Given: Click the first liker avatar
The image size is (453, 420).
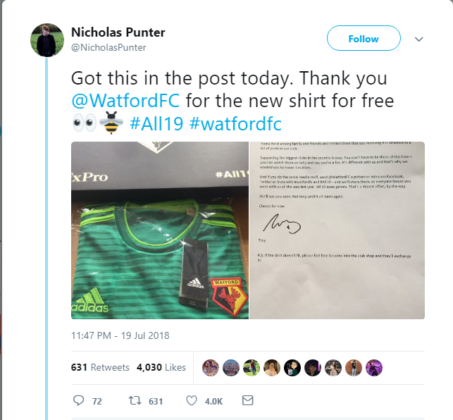Looking at the screenshot, I should click(211, 368).
